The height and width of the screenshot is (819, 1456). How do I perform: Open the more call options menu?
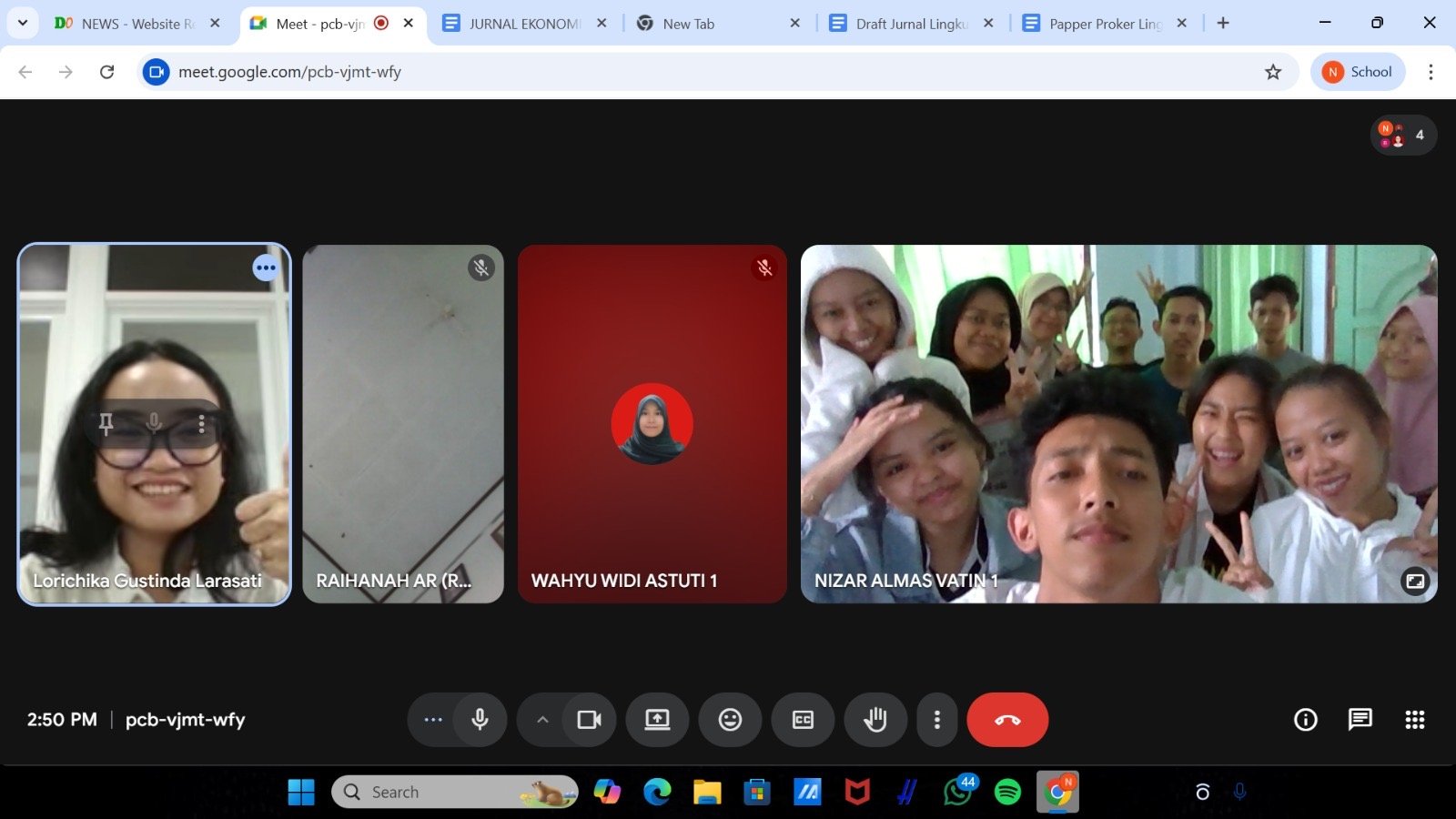click(x=937, y=720)
